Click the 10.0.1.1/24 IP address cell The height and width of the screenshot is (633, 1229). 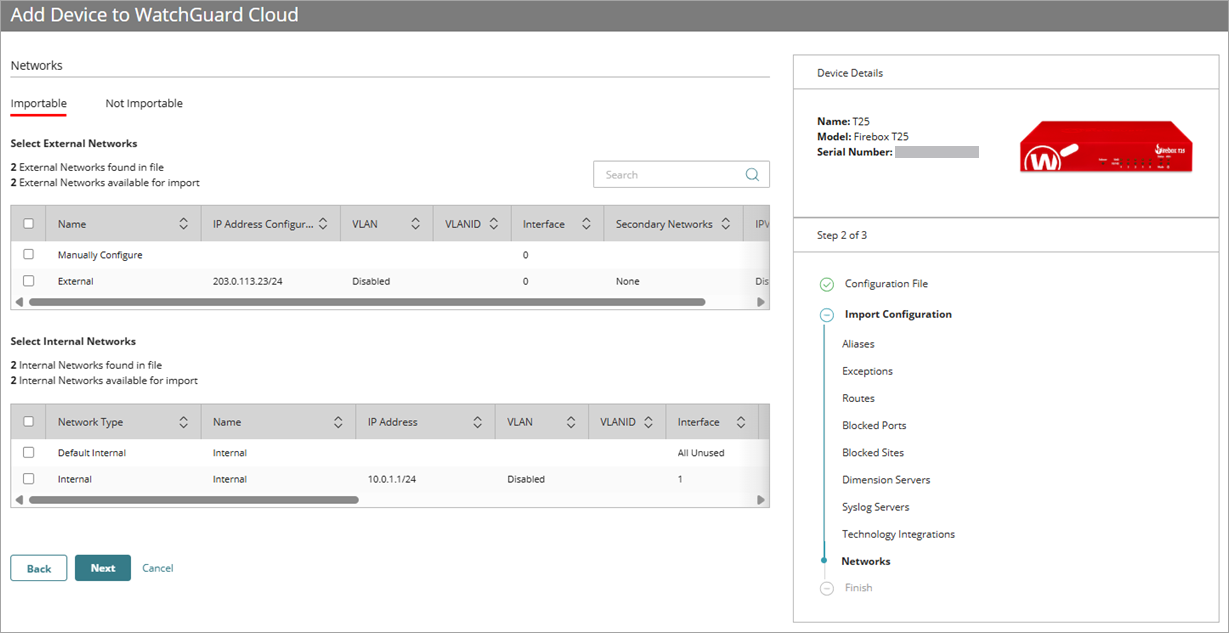392,479
